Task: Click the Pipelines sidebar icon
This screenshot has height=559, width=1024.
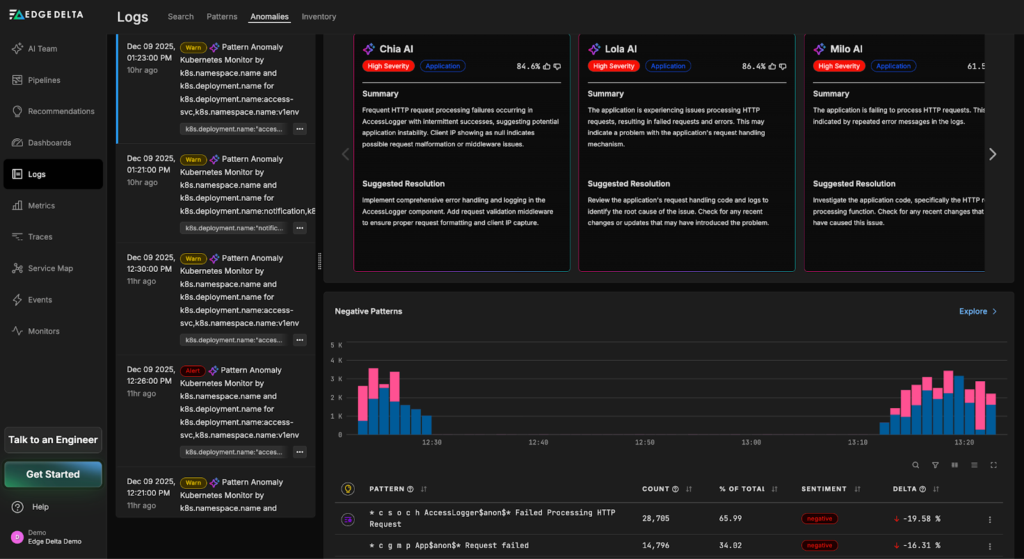Action: click(18, 80)
